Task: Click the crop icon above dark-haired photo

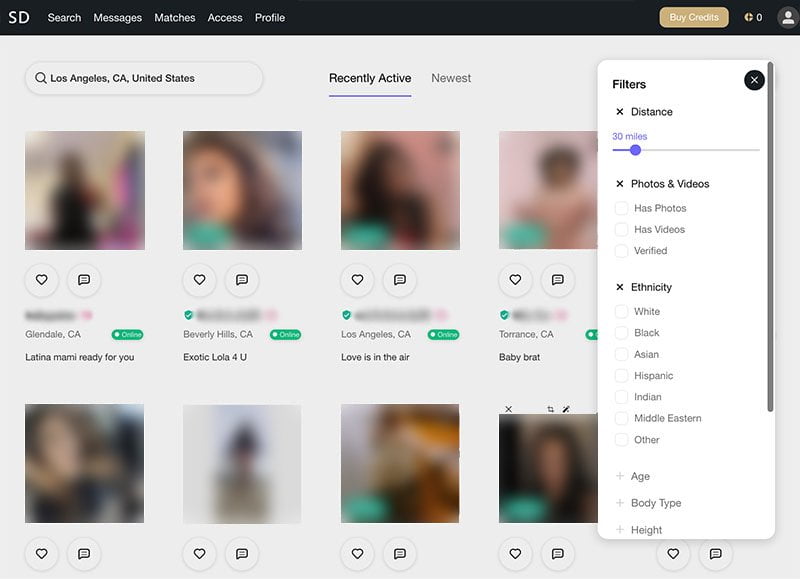Action: pyautogui.click(x=550, y=409)
